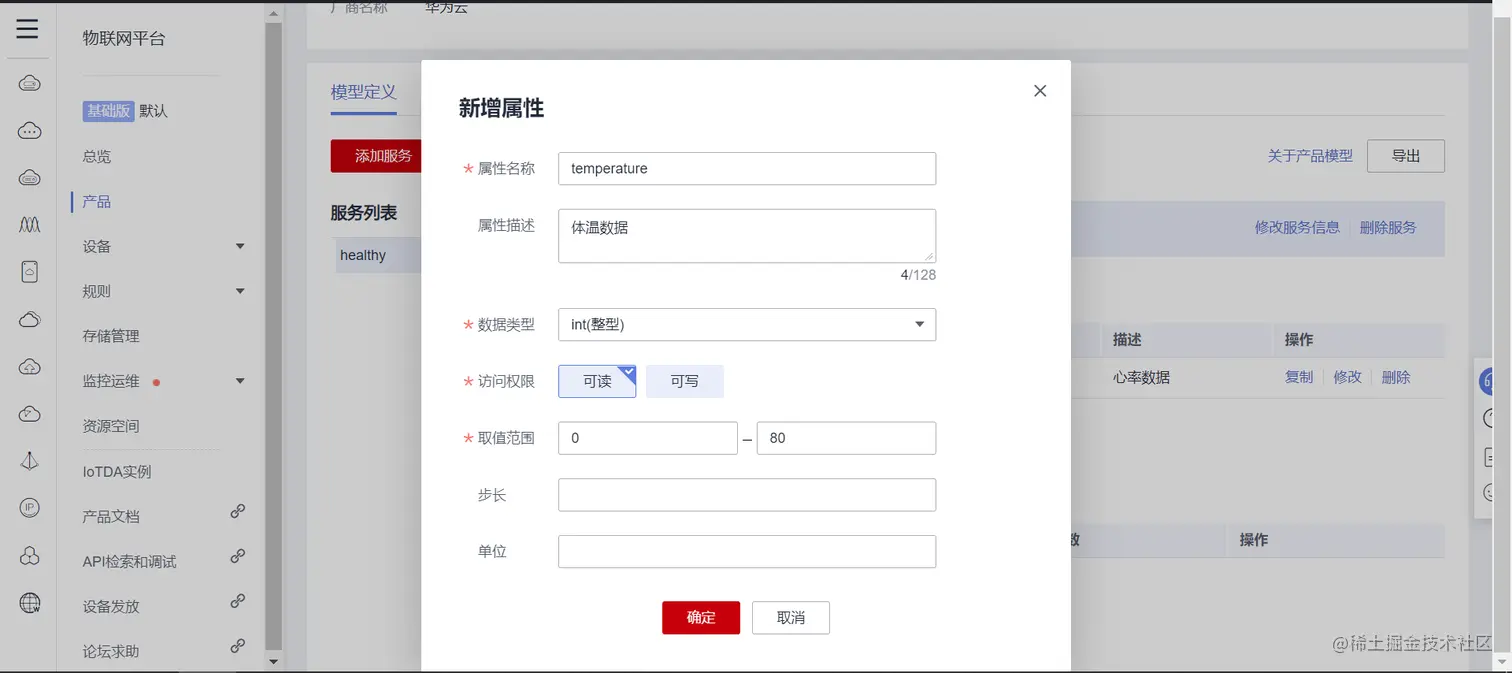Click the plain cloud sidebar icon
Image resolution: width=1512 pixels, height=673 pixels.
[x=29, y=319]
